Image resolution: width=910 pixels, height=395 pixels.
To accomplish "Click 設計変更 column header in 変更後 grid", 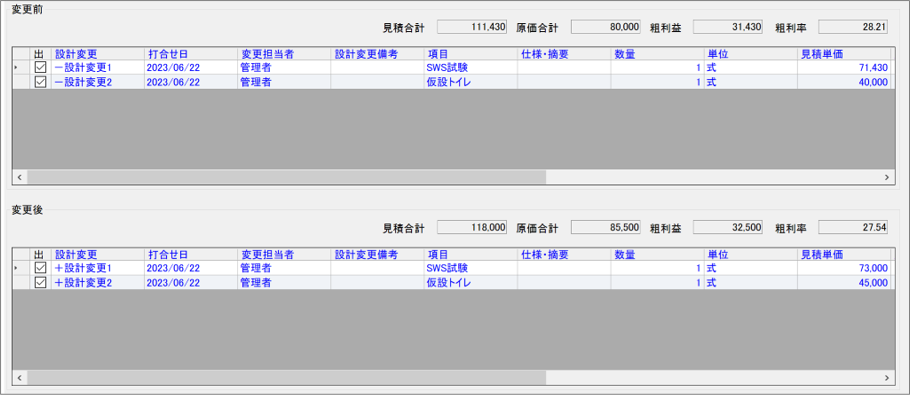I will point(98,255).
